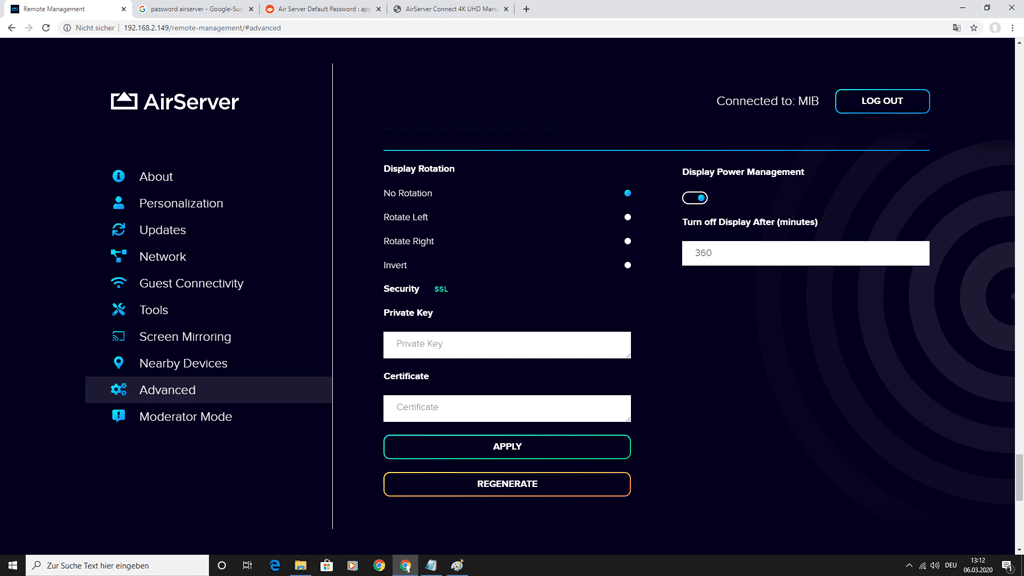Switch to the password airserver Google tab
1024x576 pixels.
click(196, 9)
